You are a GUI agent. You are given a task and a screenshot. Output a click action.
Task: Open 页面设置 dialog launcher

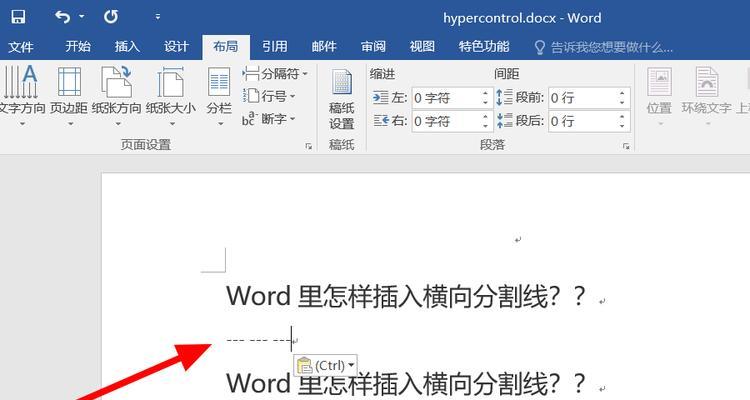click(309, 146)
